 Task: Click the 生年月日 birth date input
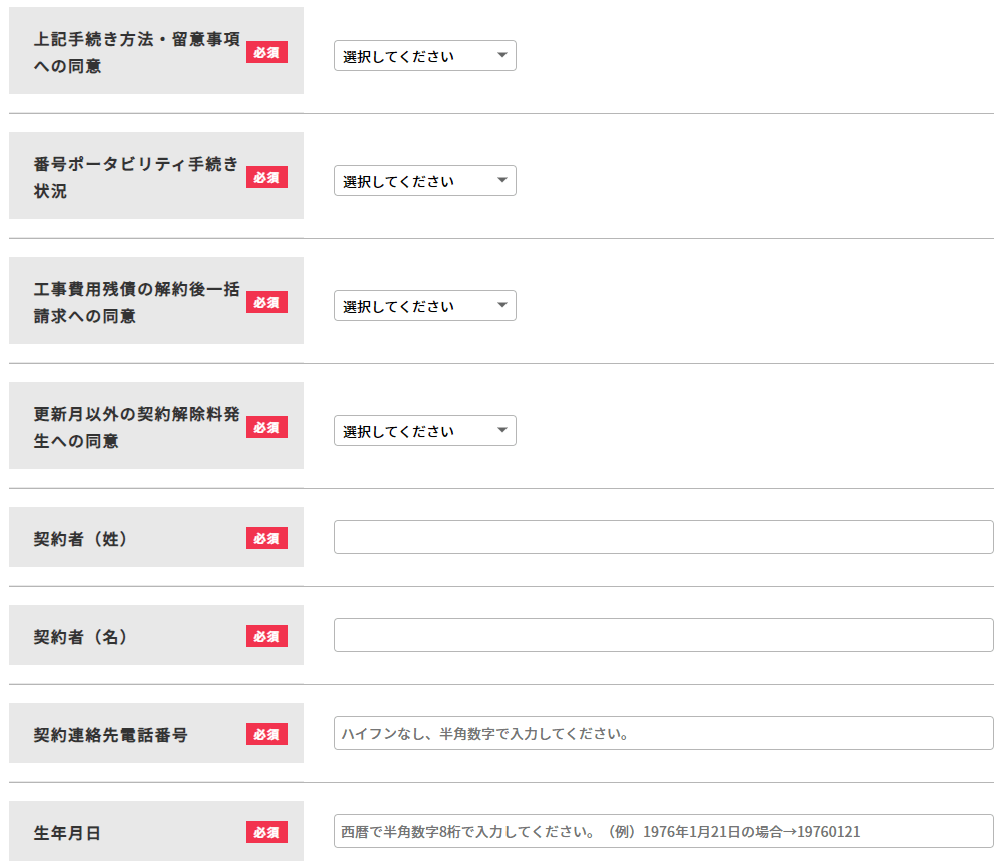pos(663,831)
